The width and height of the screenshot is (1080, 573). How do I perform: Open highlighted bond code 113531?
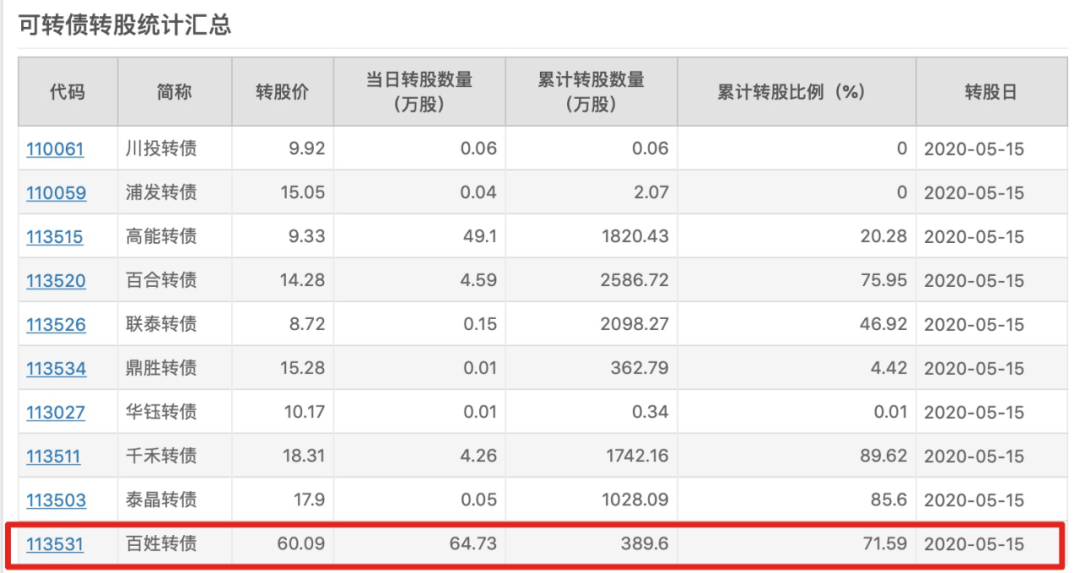pos(54,544)
